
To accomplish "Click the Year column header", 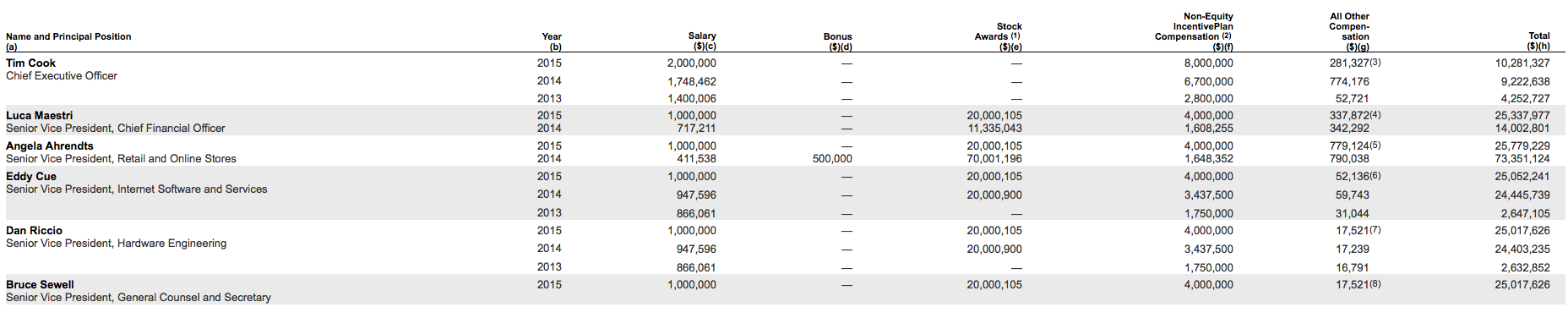I will coord(552,41).
